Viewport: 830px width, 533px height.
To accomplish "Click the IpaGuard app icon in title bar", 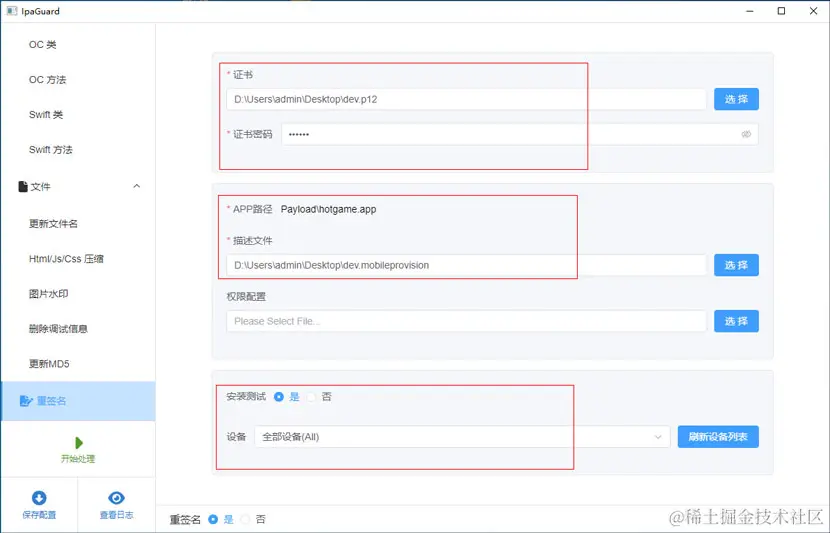I will (12, 11).
